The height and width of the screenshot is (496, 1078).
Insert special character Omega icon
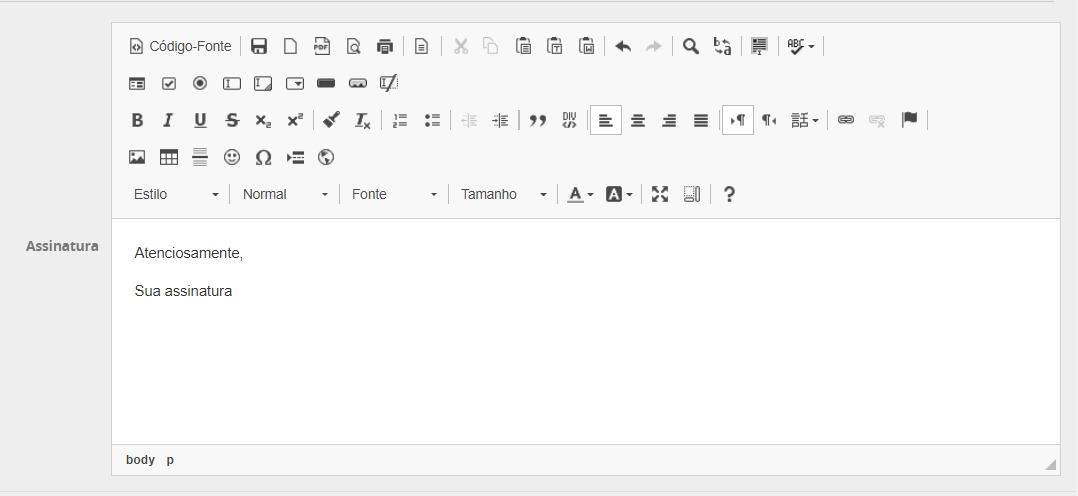point(264,157)
